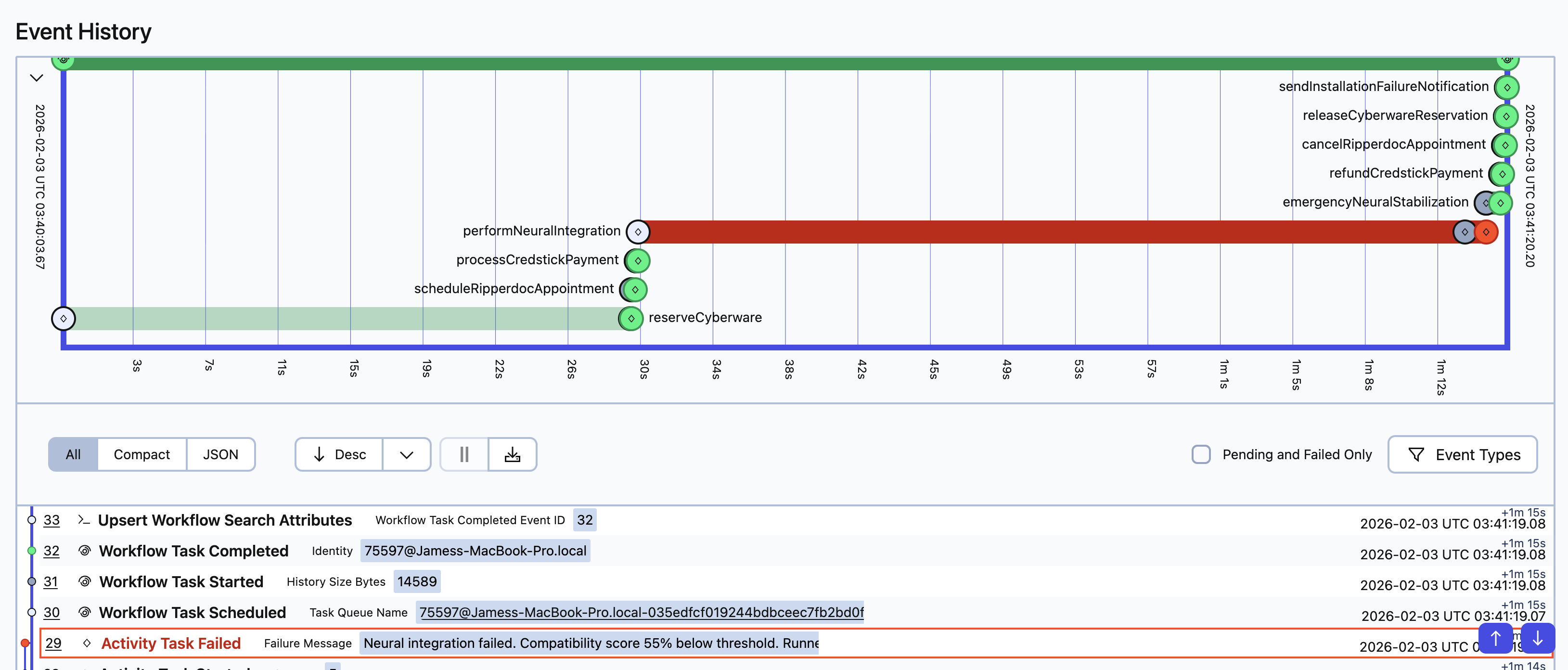1568x670 pixels.
Task: Select the All view tab
Action: 73,454
